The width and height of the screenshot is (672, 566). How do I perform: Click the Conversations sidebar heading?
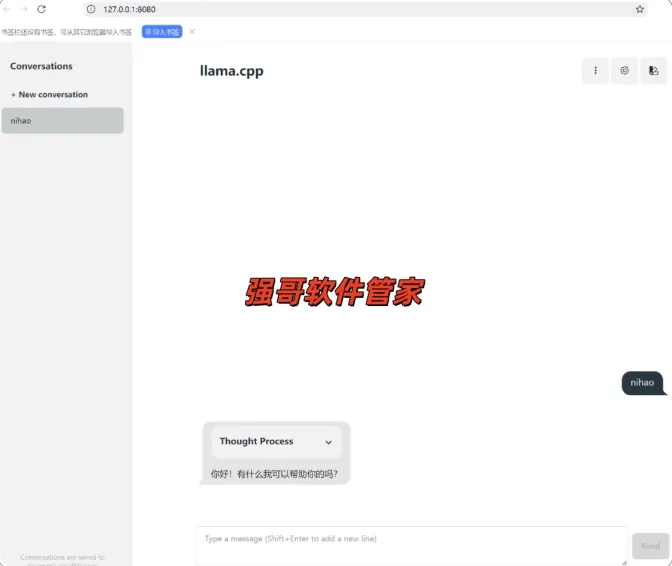[x=41, y=66]
